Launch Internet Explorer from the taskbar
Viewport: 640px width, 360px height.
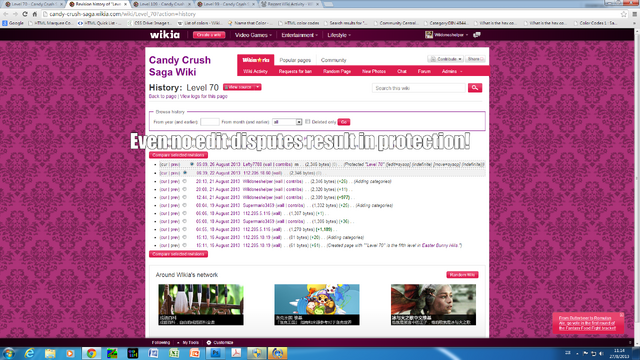[29, 353]
